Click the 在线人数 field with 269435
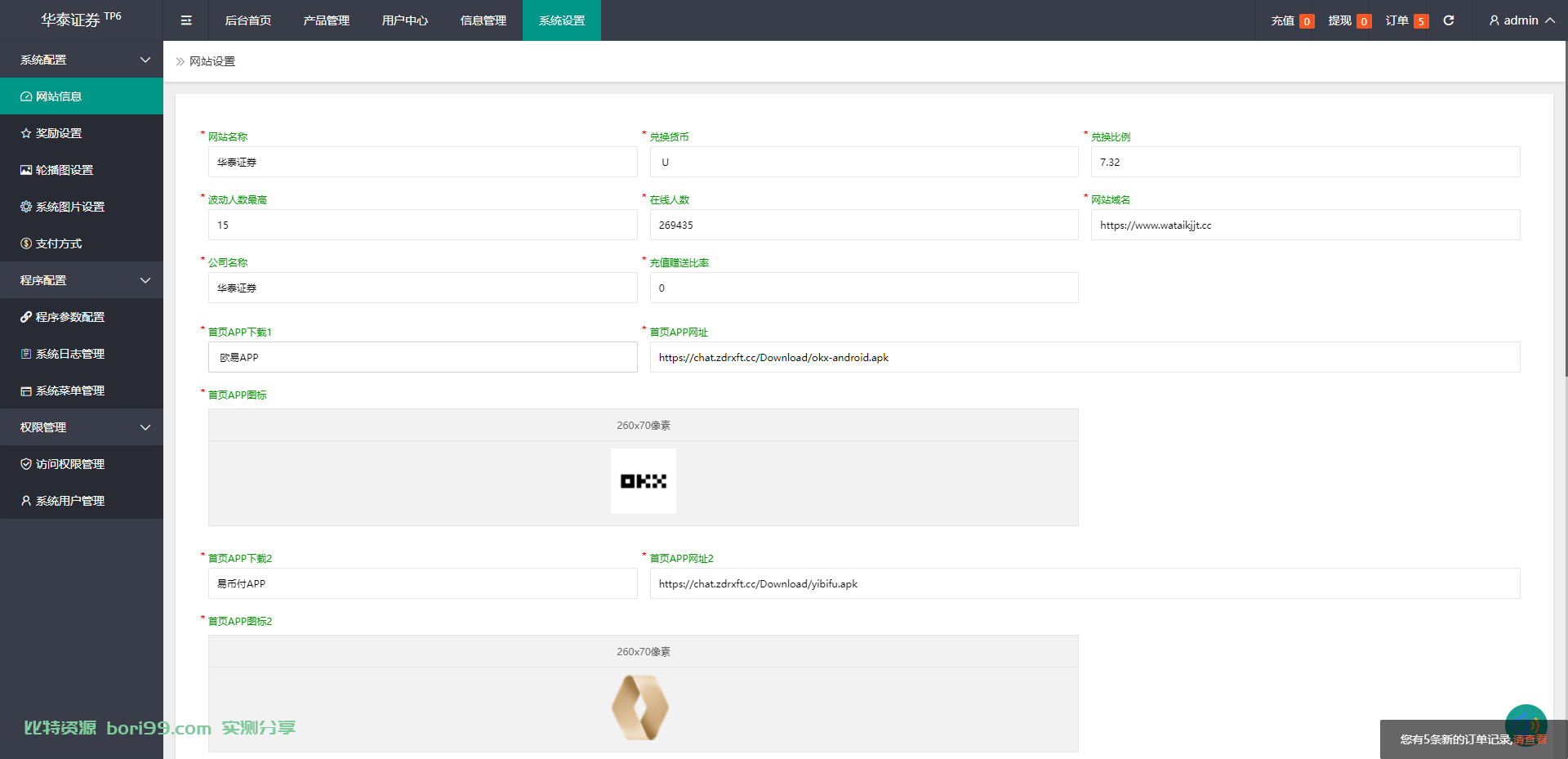 [x=864, y=225]
